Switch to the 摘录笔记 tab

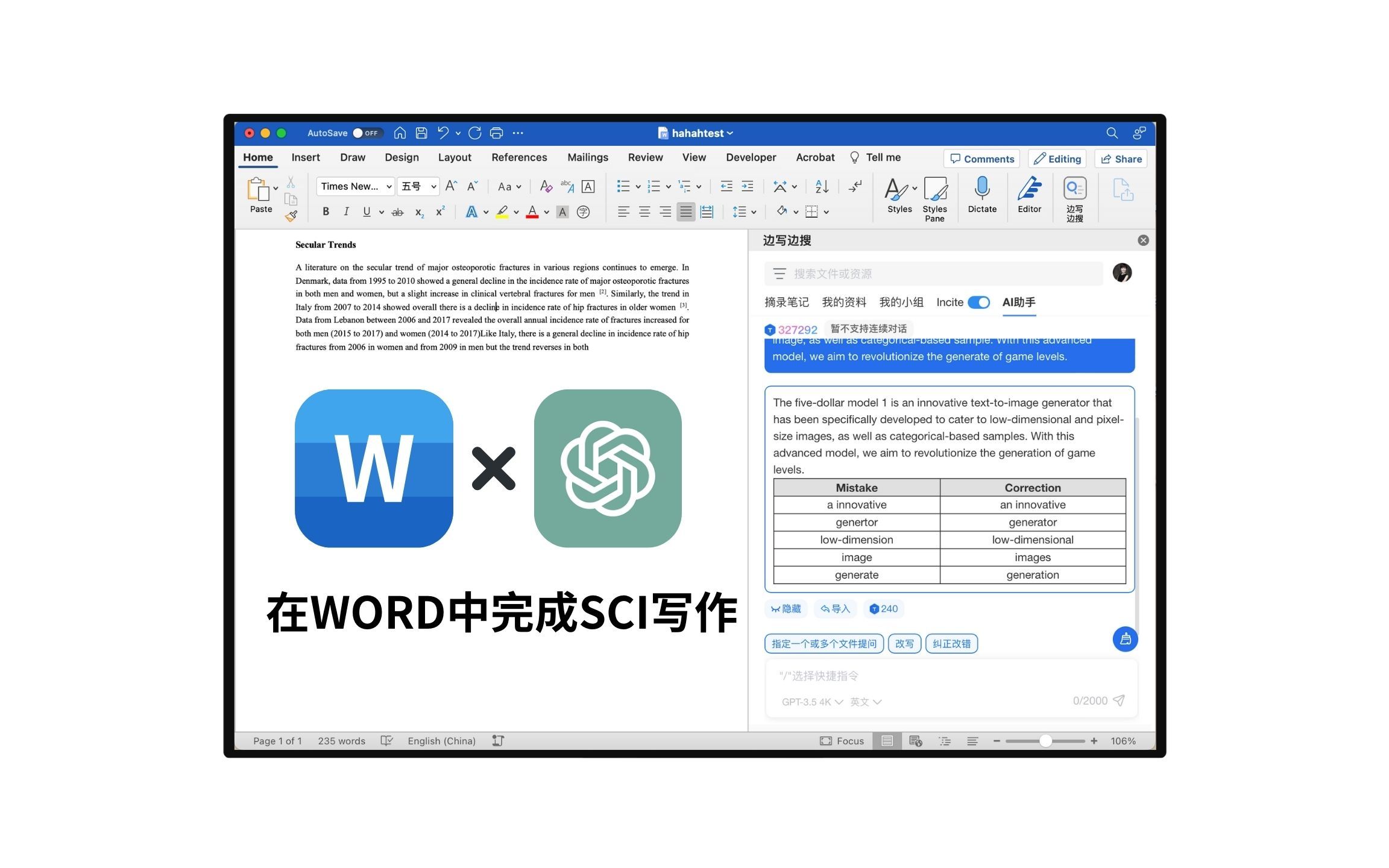[786, 302]
